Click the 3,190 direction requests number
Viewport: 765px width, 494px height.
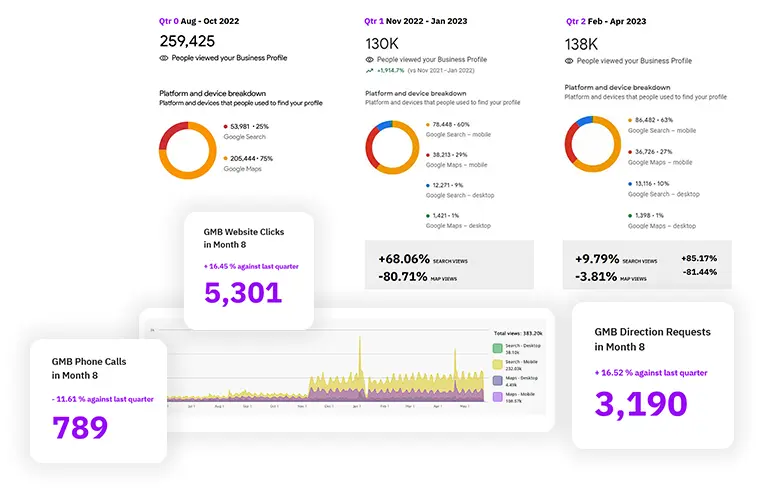[641, 404]
